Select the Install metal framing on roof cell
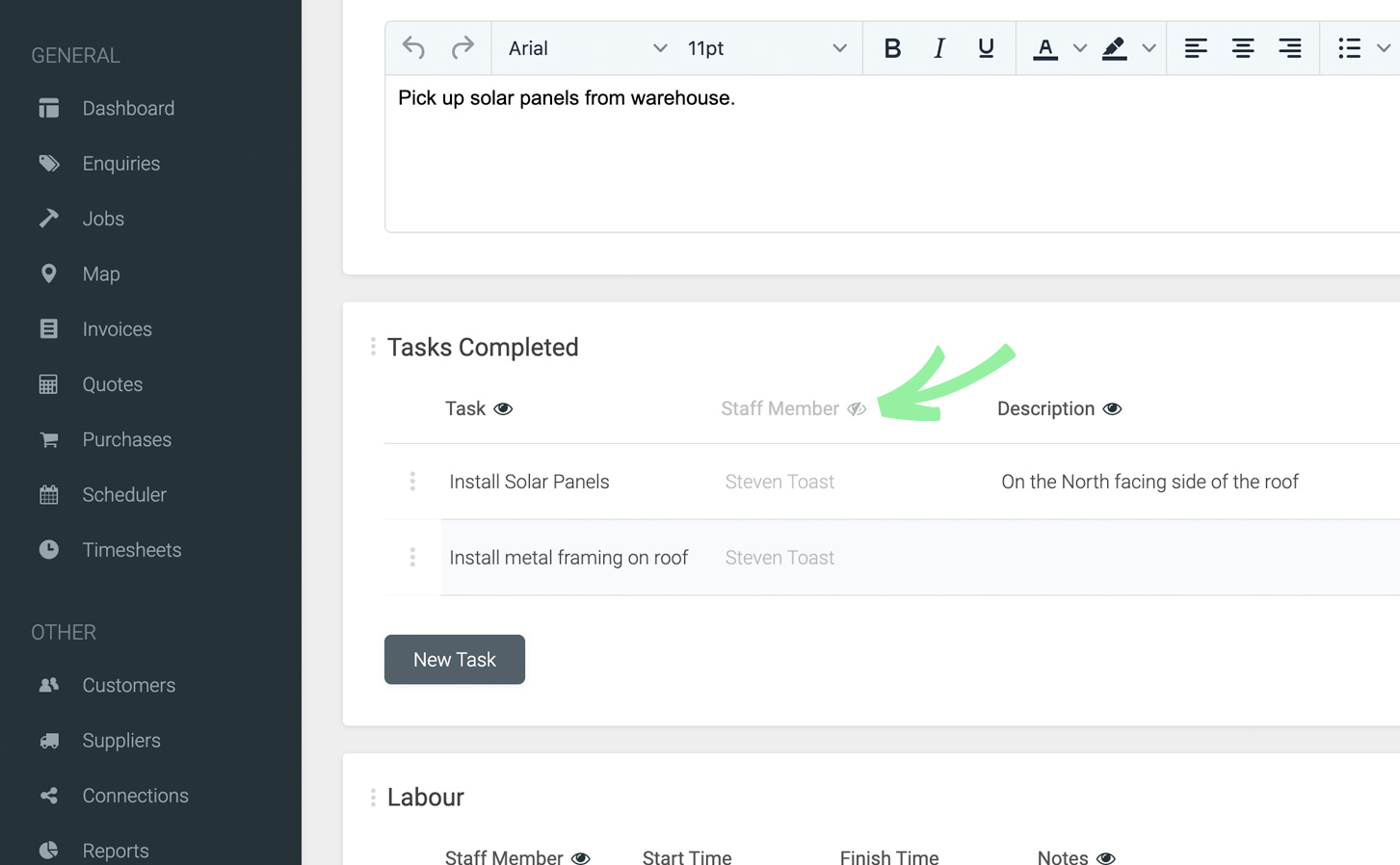1400x865 pixels. click(x=568, y=558)
